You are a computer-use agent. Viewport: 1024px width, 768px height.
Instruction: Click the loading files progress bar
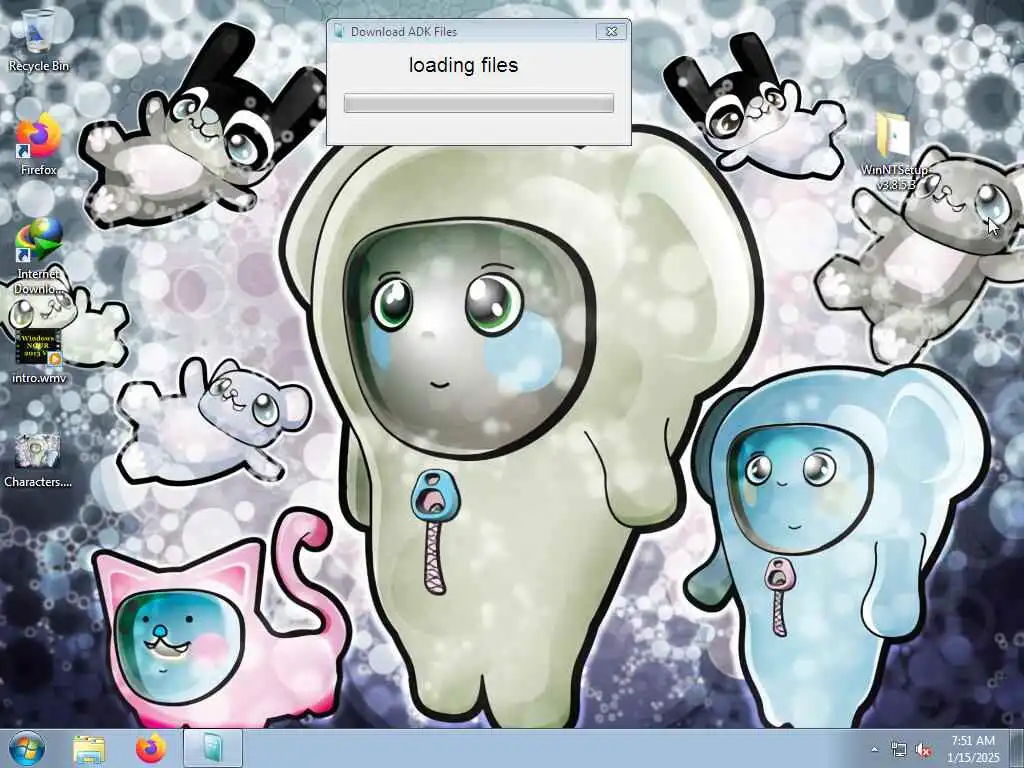coord(479,103)
